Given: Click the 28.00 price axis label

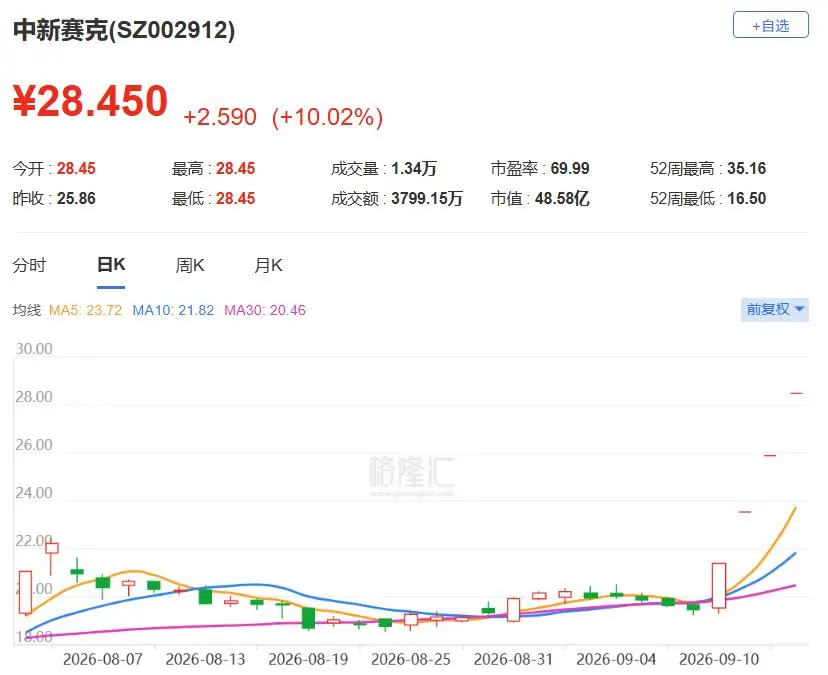Looking at the screenshot, I should pos(34,397).
